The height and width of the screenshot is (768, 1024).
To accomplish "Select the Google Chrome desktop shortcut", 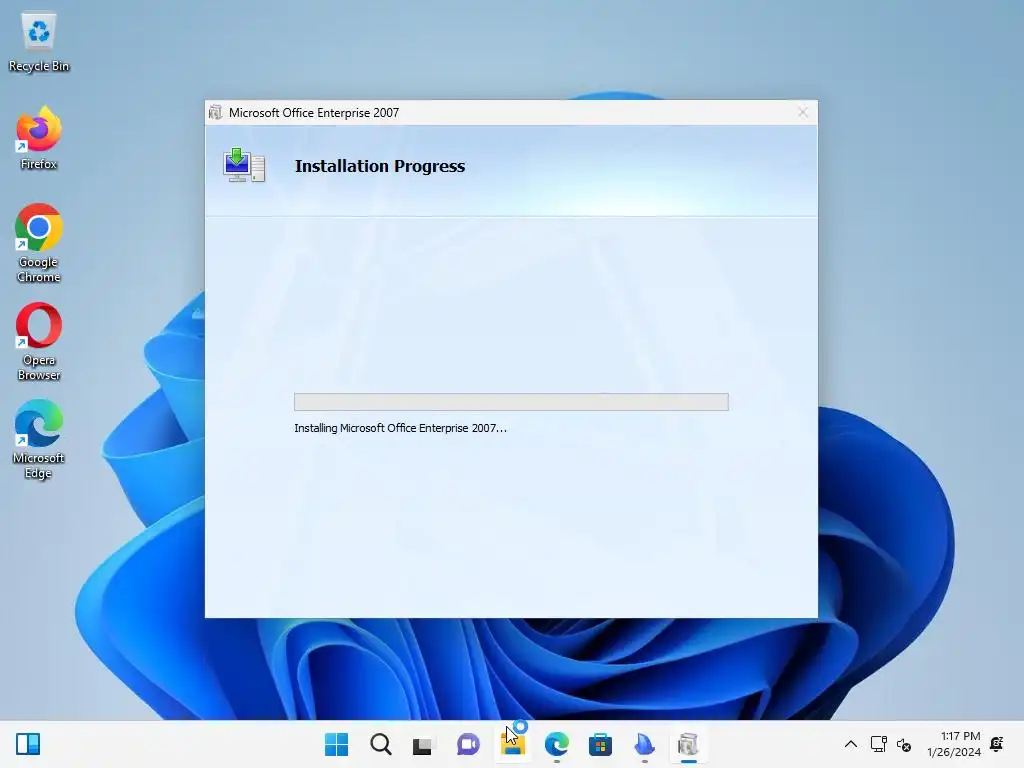I will [39, 244].
